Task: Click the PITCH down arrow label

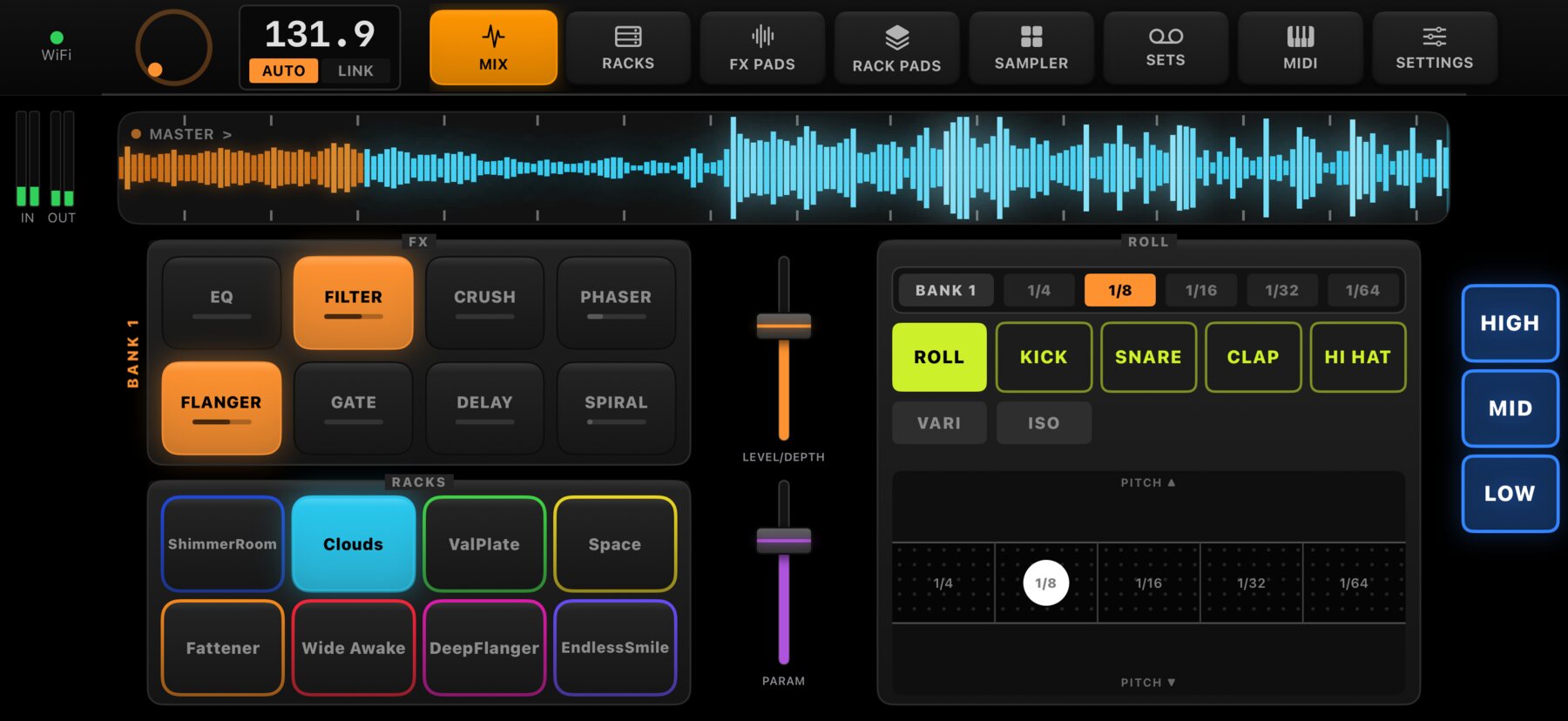Action: point(1148,683)
